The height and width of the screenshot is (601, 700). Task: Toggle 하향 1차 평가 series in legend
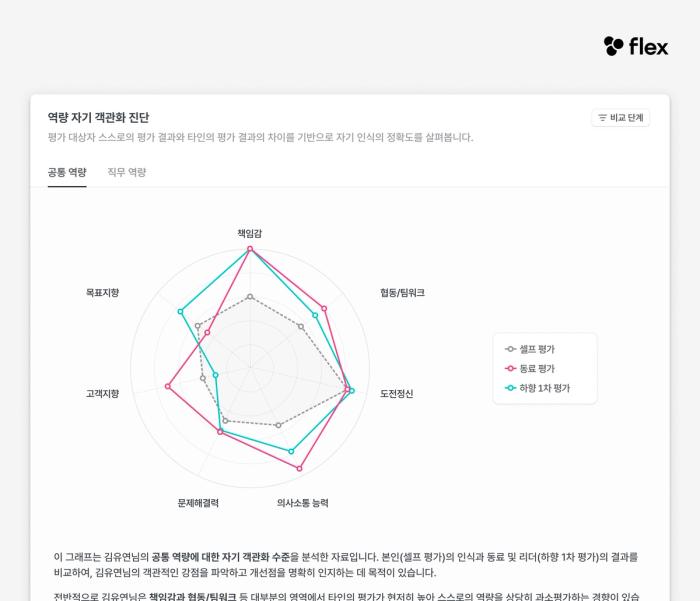click(x=537, y=388)
